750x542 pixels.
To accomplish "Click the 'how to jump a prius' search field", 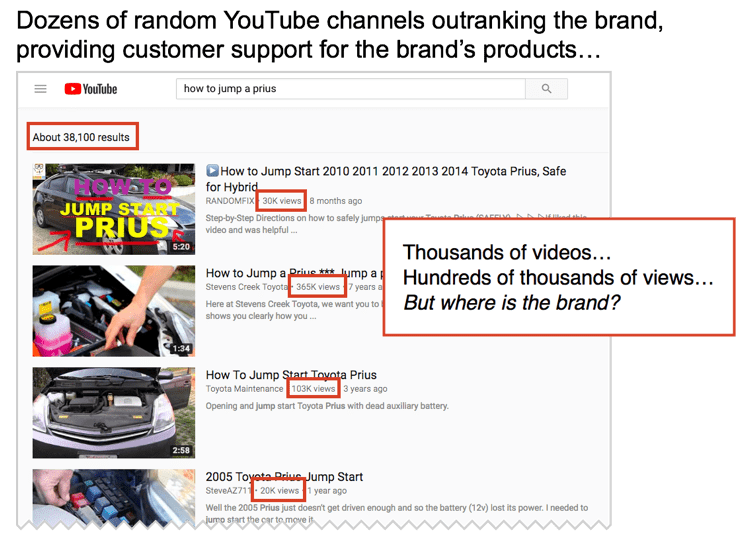I will pos(351,88).
